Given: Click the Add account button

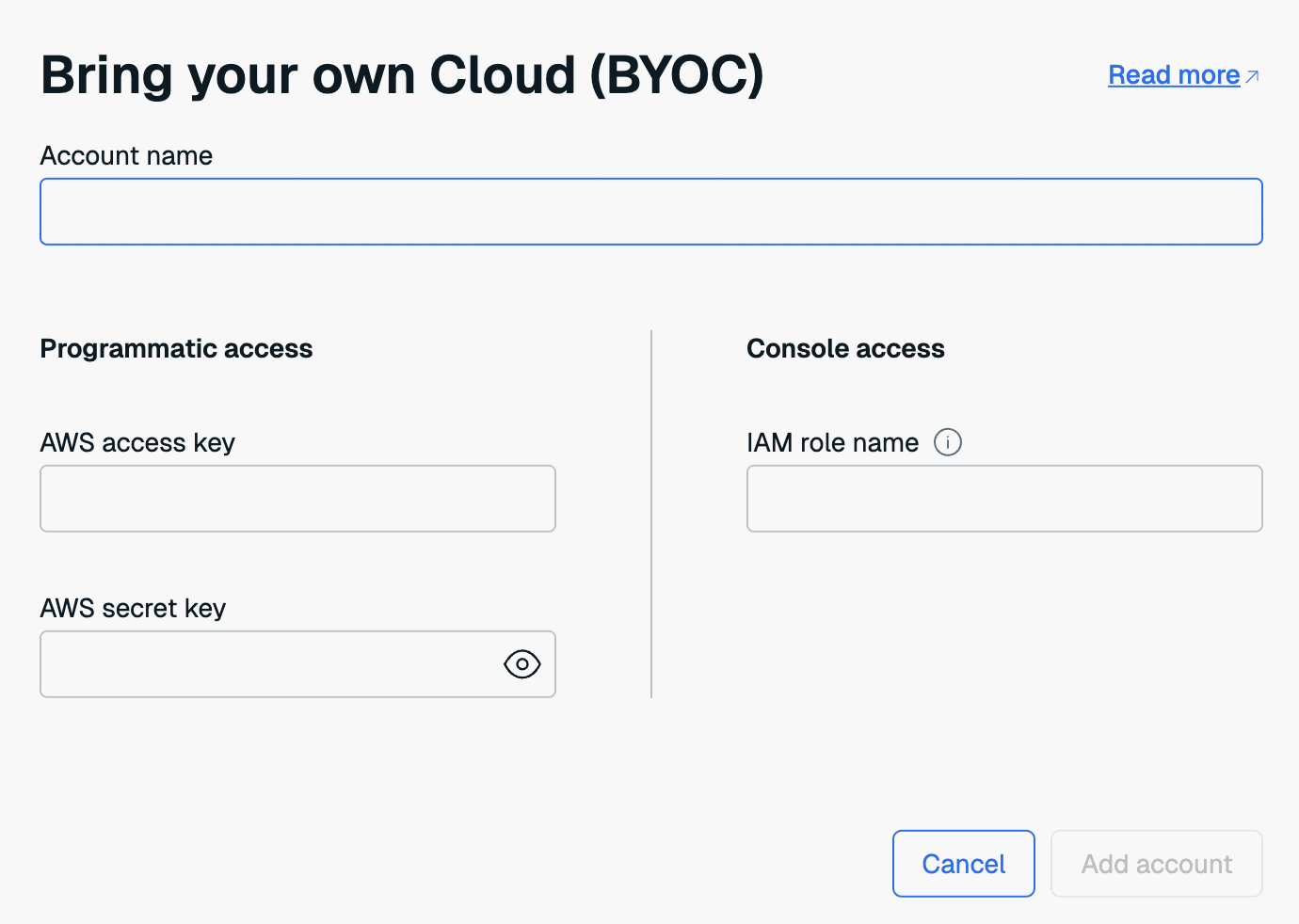Looking at the screenshot, I should [x=1156, y=864].
